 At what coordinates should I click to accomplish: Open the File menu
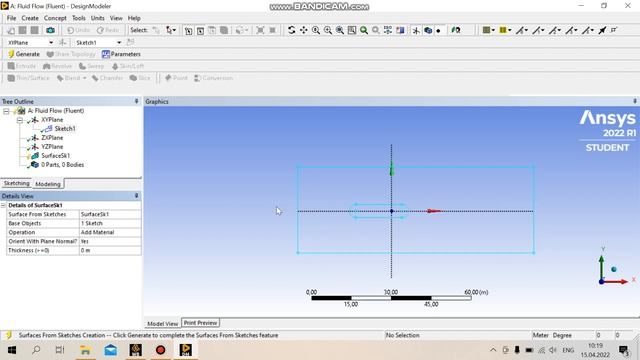point(11,18)
